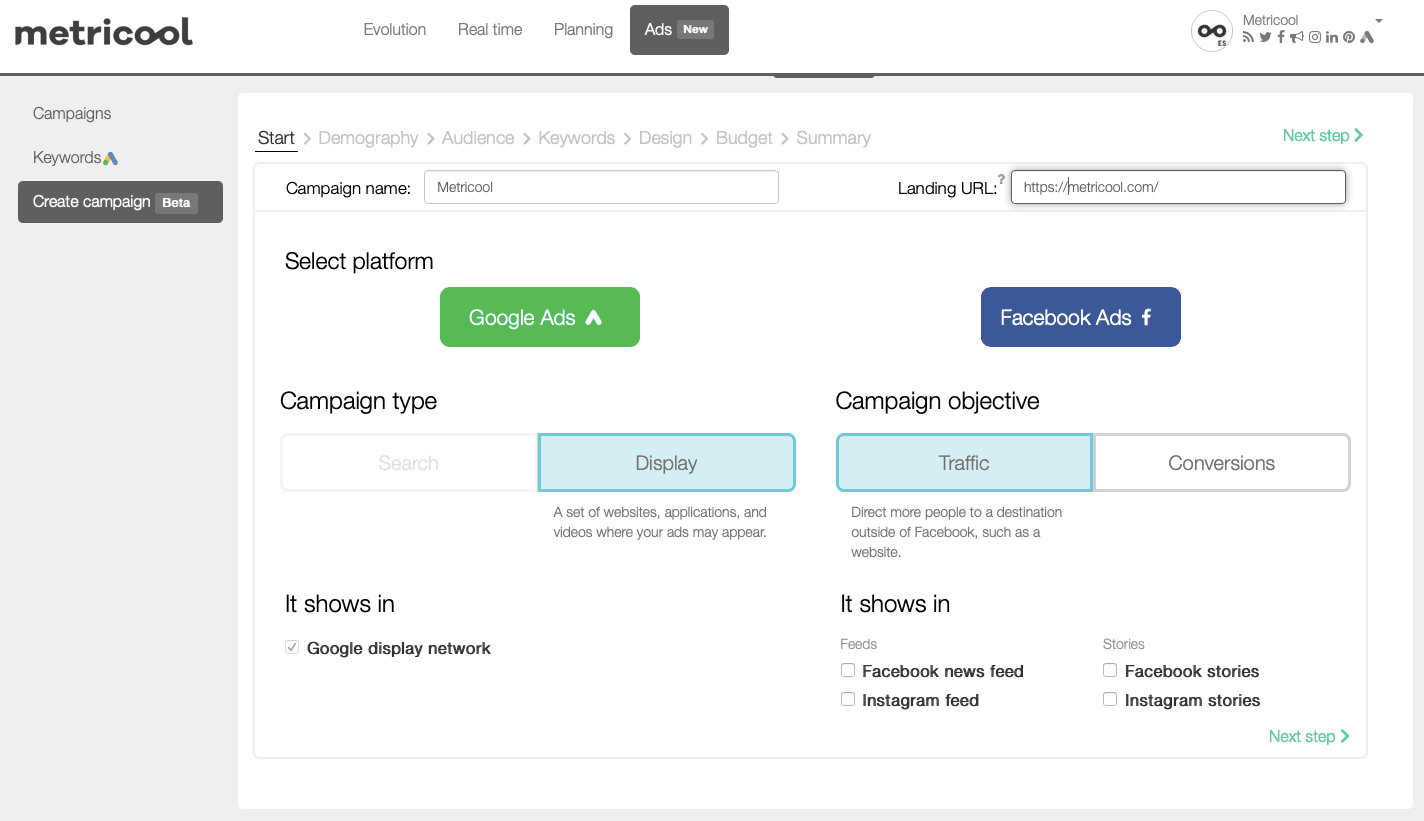This screenshot has width=1424, height=821.
Task: Click help question mark near Landing URL
Action: click(x=1001, y=179)
